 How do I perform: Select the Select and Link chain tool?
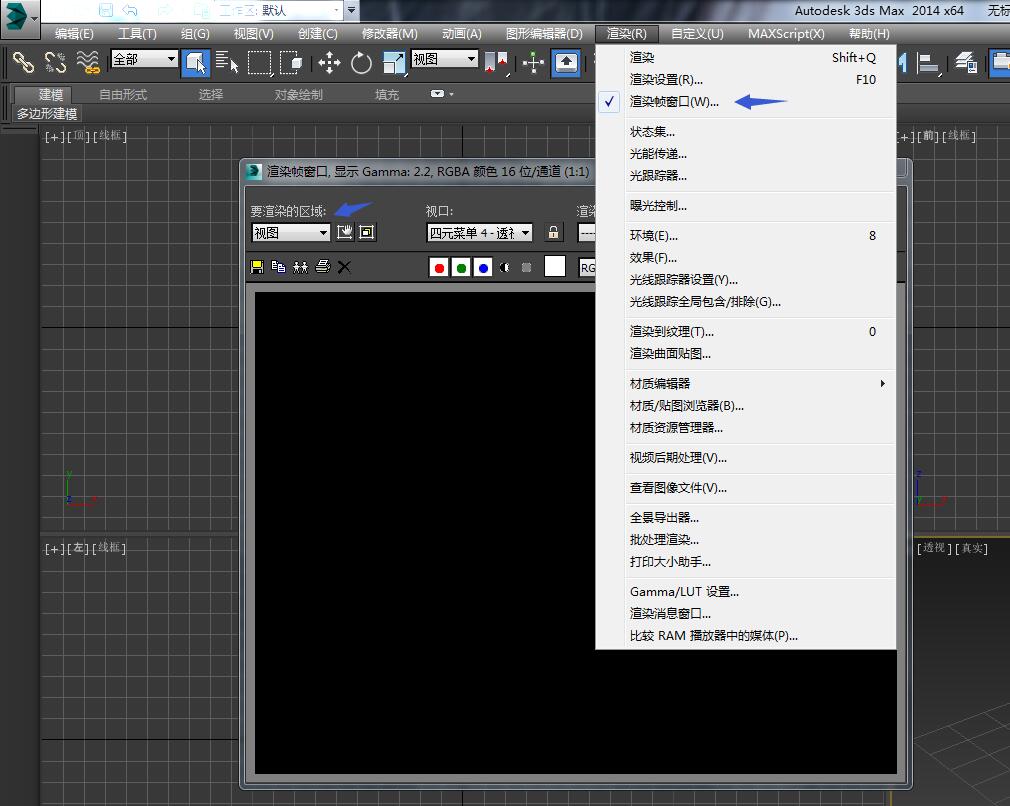pos(22,63)
